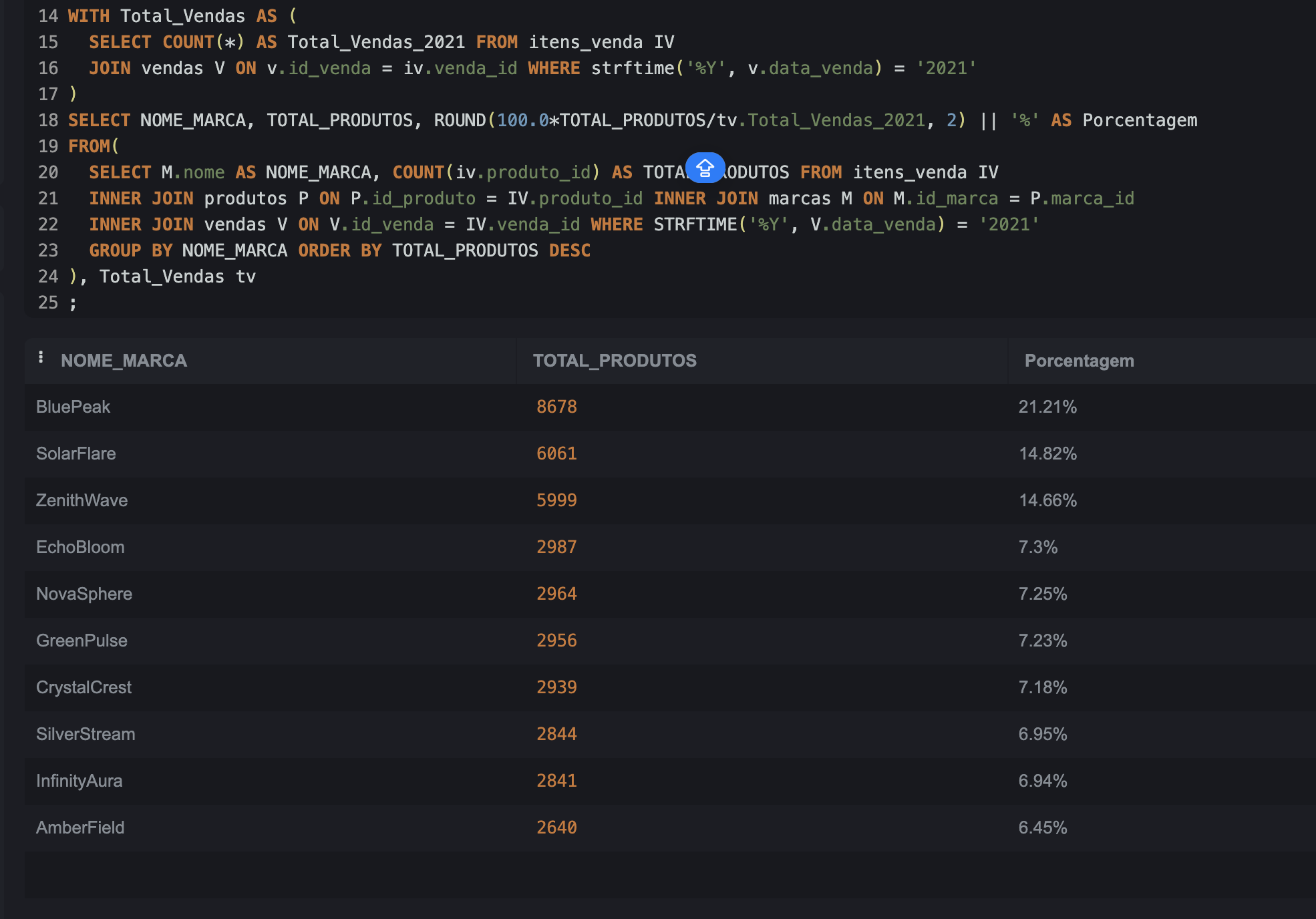Click the blue upload arrow icon
This screenshot has height=919, width=1316.
705,168
